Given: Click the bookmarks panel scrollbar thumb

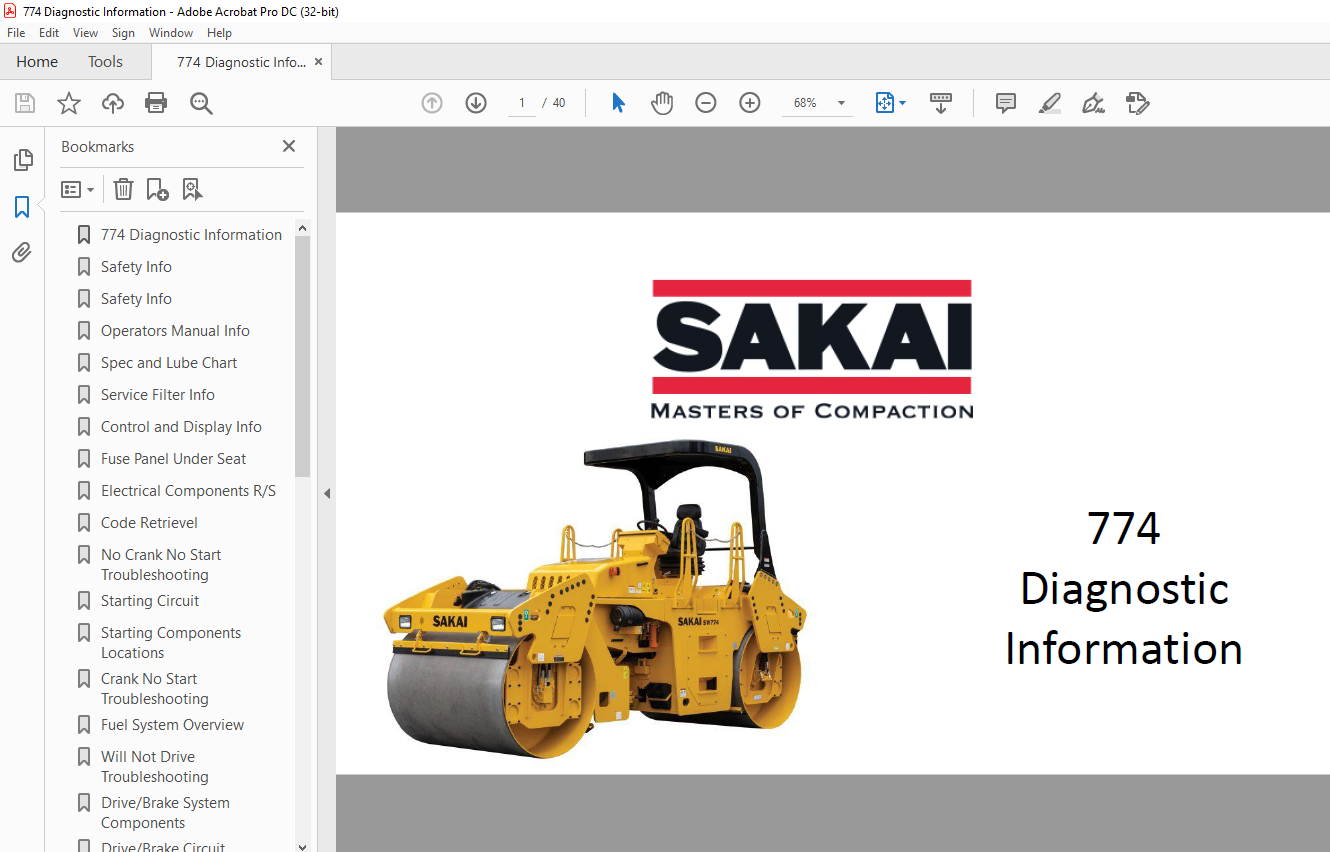Looking at the screenshot, I should point(303,356).
